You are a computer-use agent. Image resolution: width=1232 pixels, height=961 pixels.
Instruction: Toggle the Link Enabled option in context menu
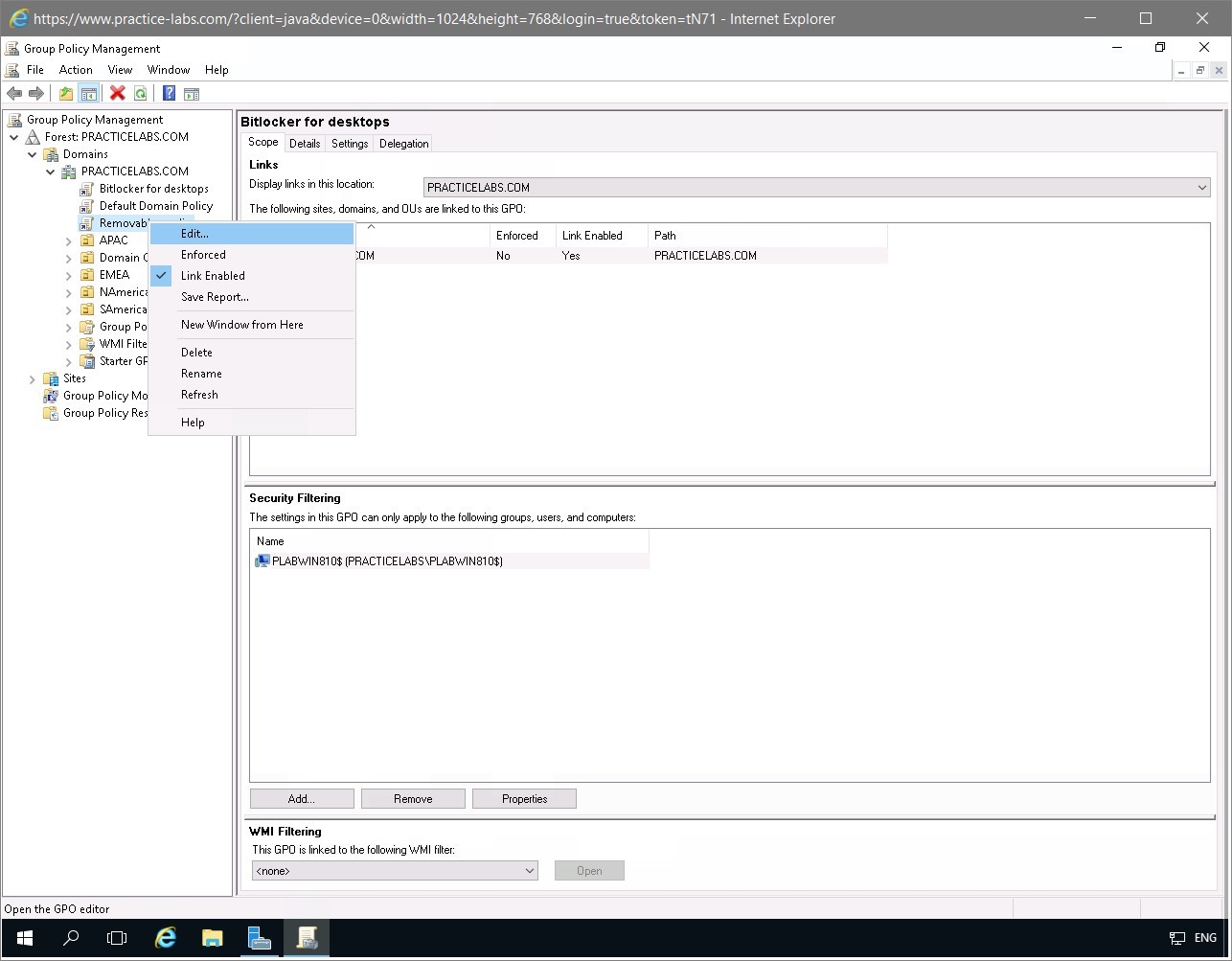(x=213, y=275)
